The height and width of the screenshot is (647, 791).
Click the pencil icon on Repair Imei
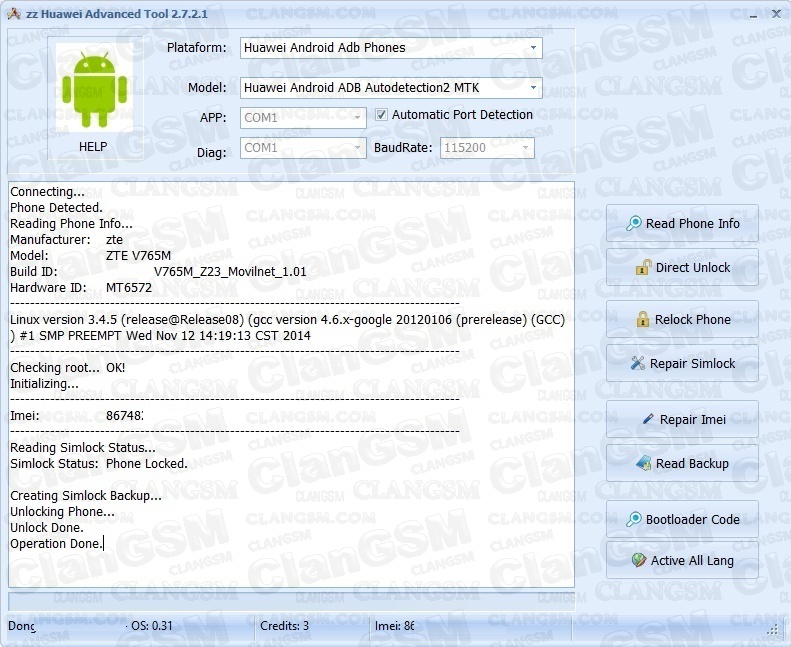(x=648, y=419)
